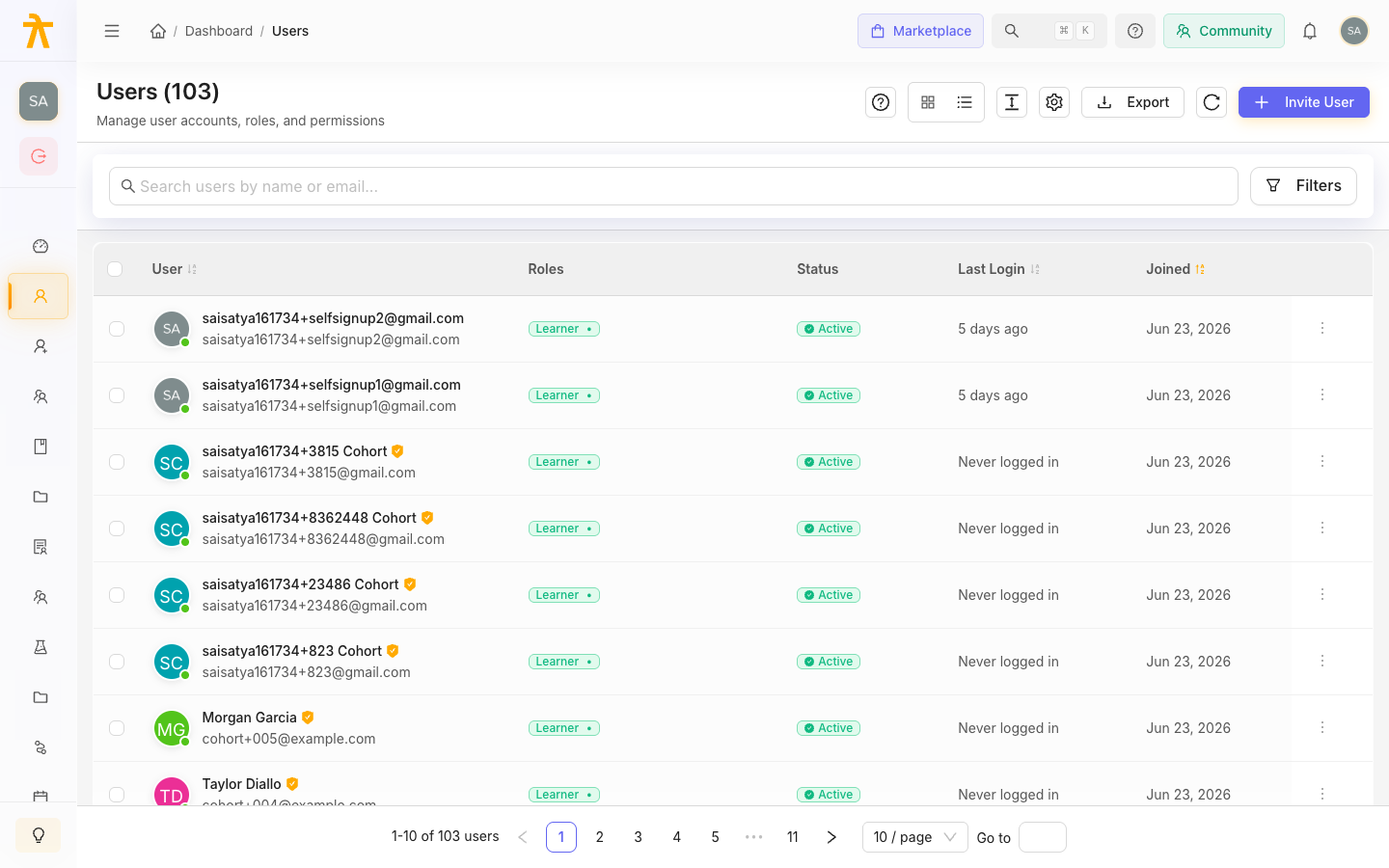Open the book sidebar icon

click(40, 447)
